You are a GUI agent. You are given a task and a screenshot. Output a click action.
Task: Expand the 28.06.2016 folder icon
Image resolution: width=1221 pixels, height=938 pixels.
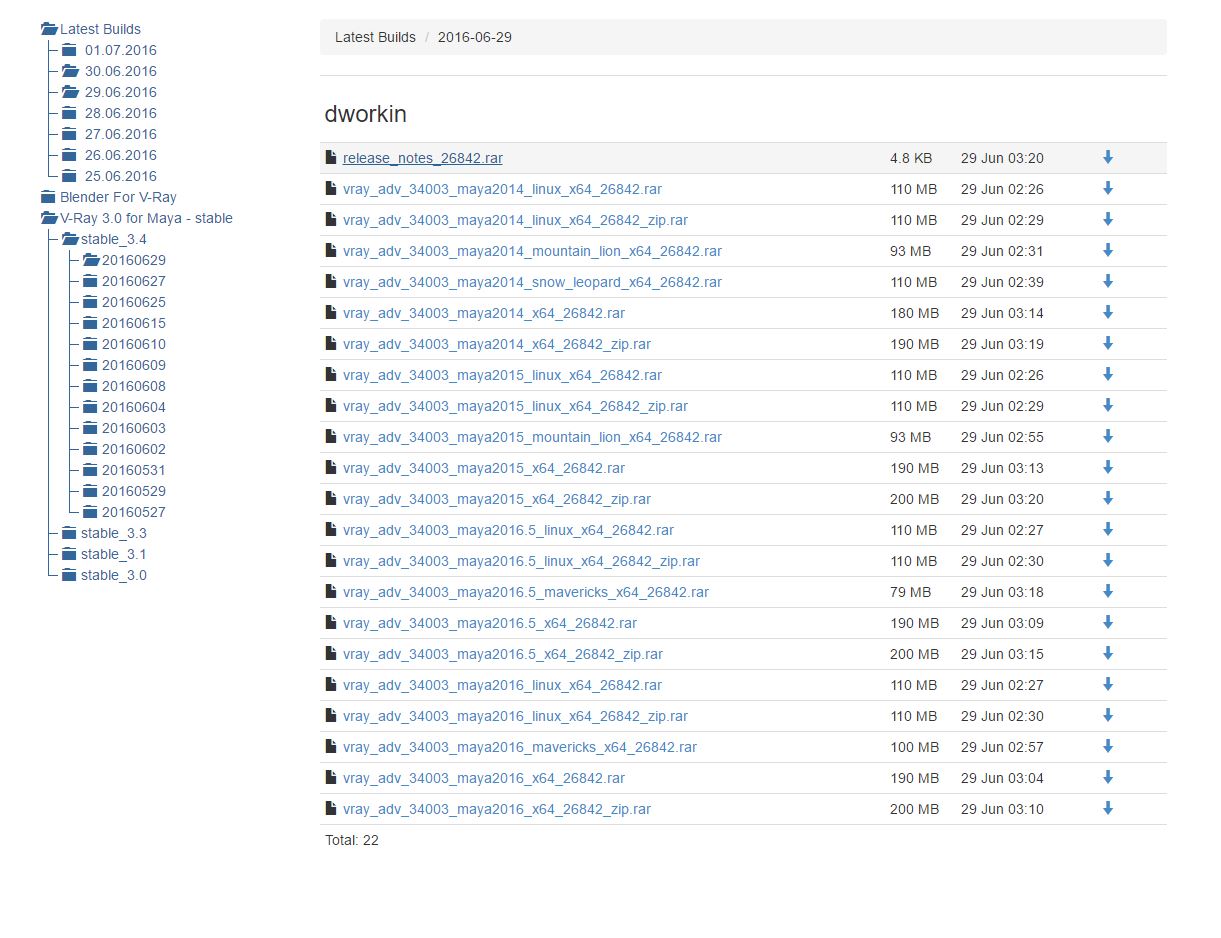pos(69,113)
